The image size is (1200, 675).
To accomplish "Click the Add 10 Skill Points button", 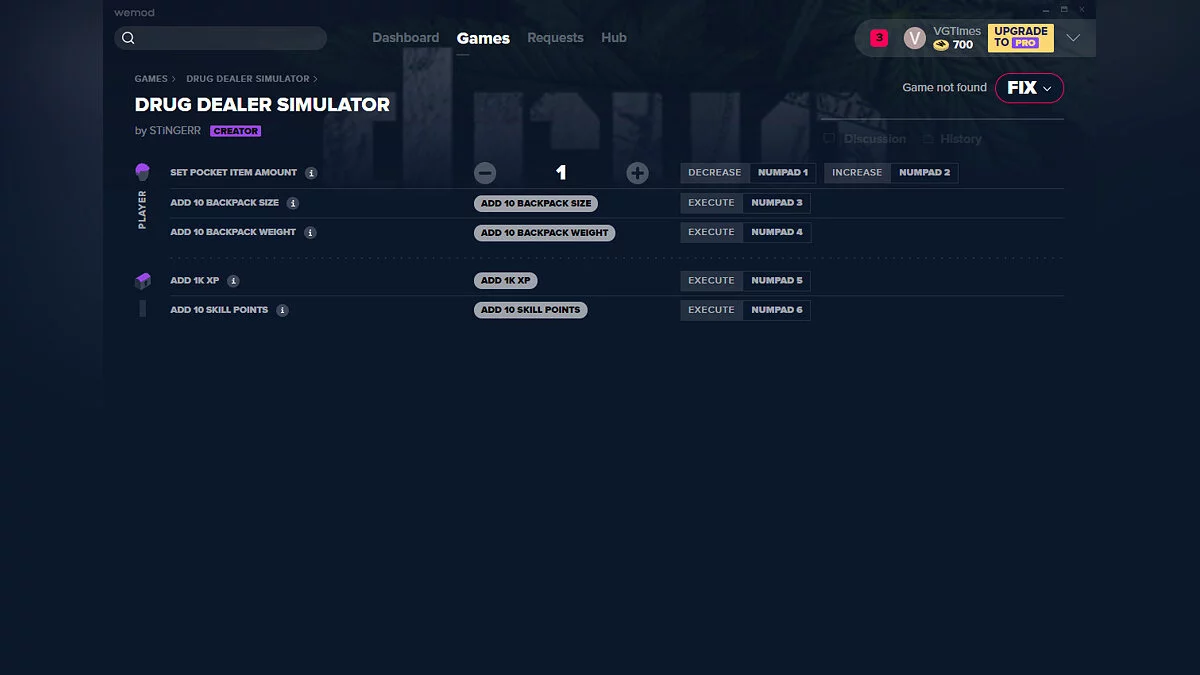I will [x=530, y=310].
